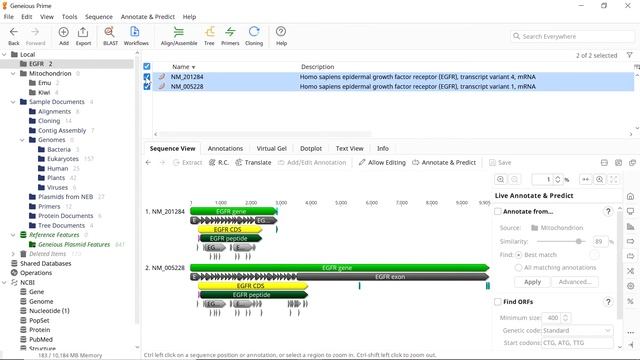This screenshot has height=360, width=640.
Task: Click the Name column sort arrow
Action: pyautogui.click(x=193, y=67)
